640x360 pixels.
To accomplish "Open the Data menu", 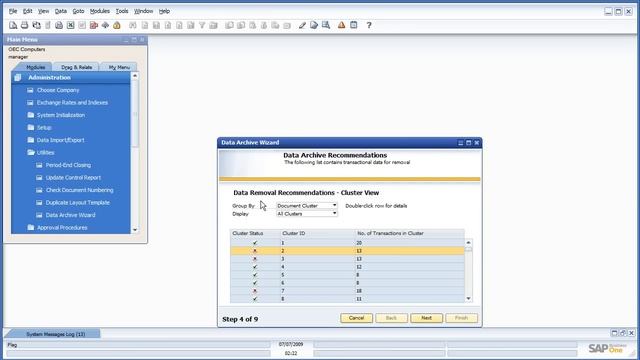I will (61, 11).
